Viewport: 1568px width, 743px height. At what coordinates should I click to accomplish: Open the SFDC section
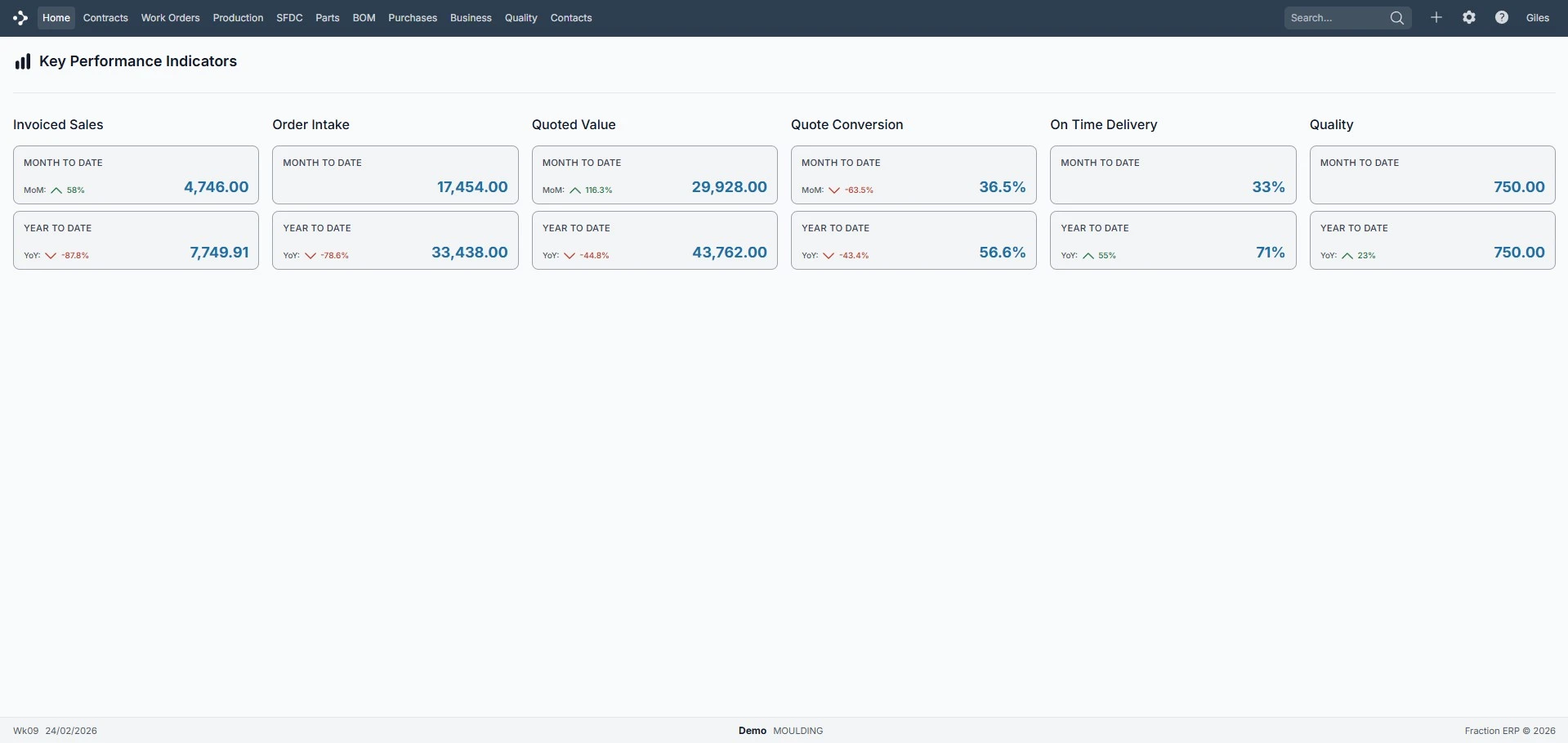pyautogui.click(x=289, y=17)
